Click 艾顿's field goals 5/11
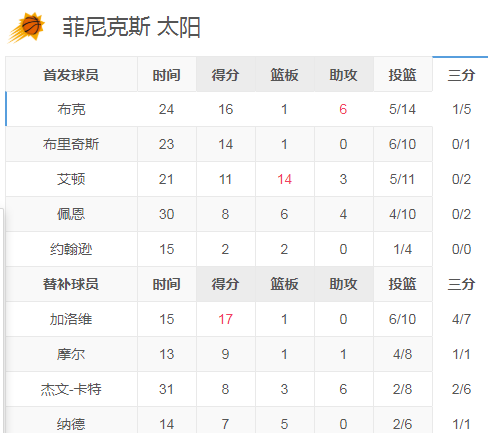The width and height of the screenshot is (488, 433). point(402,179)
